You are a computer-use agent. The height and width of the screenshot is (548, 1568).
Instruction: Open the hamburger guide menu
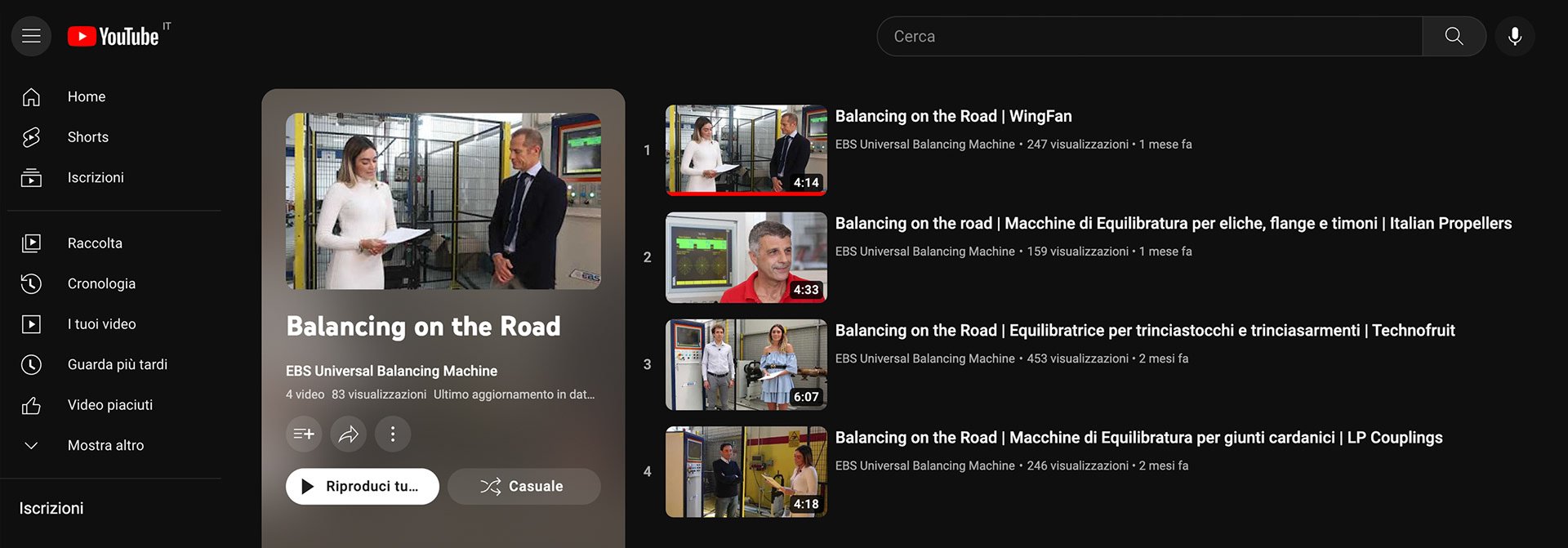coord(31,36)
